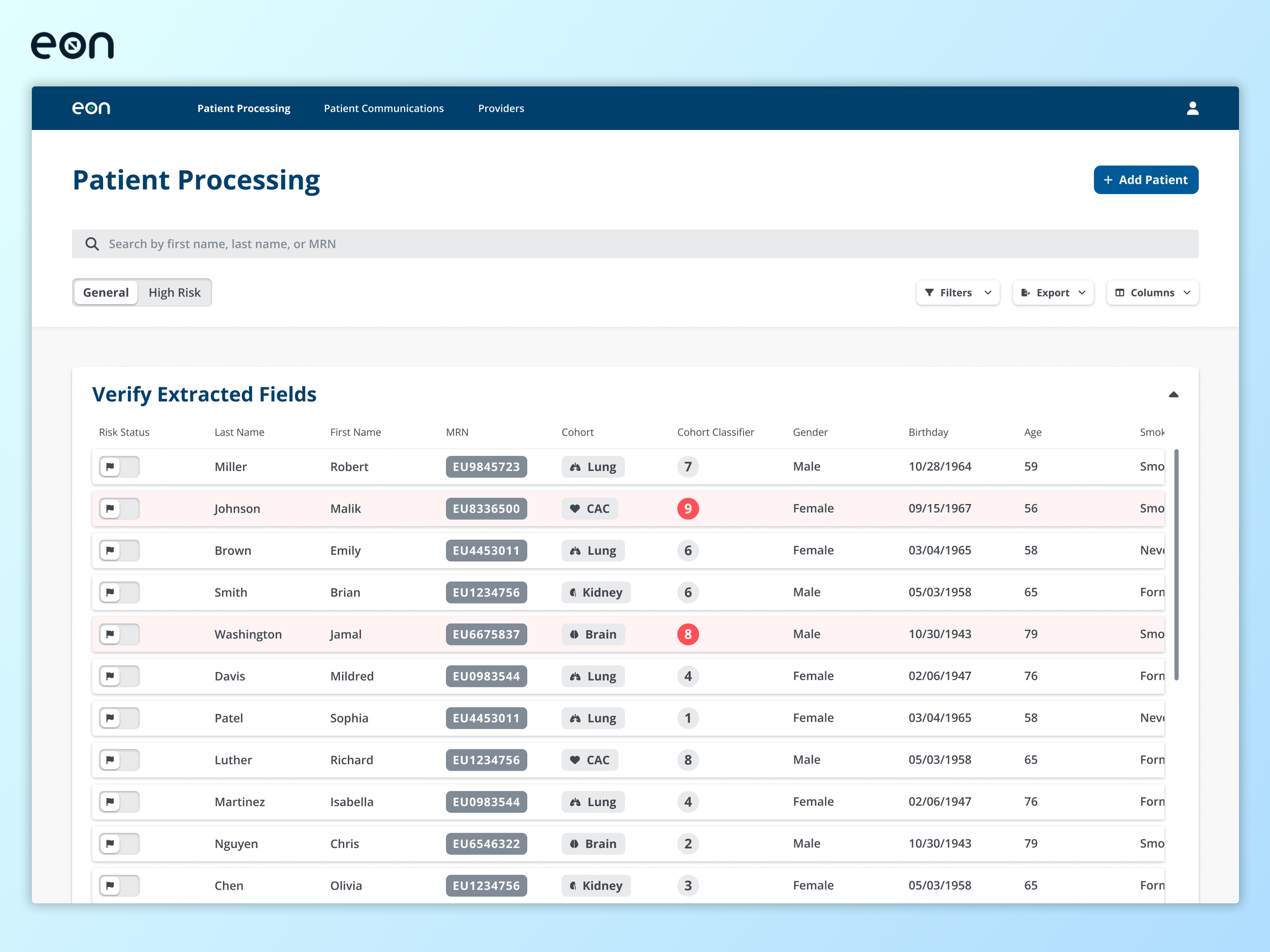Viewport: 1270px width, 952px height.
Task: Open Patient Communications in the navbar
Action: pyautogui.click(x=384, y=109)
